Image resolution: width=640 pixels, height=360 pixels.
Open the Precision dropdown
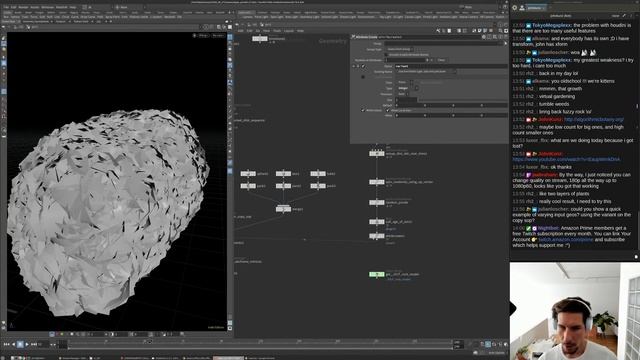tap(402, 94)
